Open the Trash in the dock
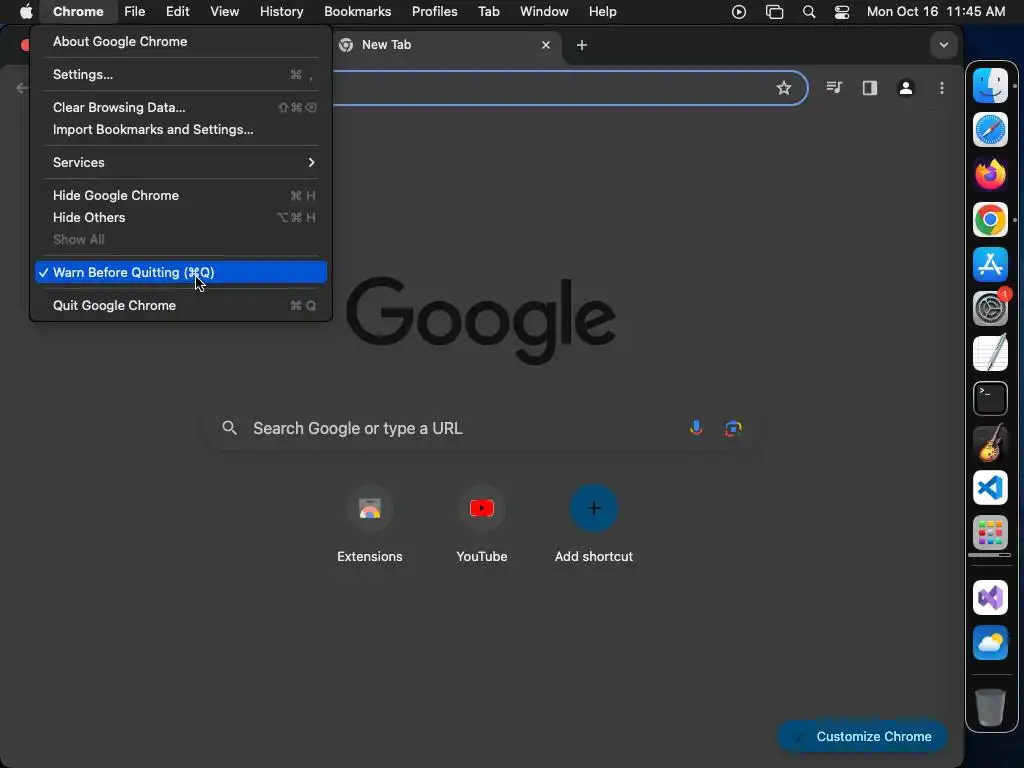 pyautogui.click(x=990, y=707)
